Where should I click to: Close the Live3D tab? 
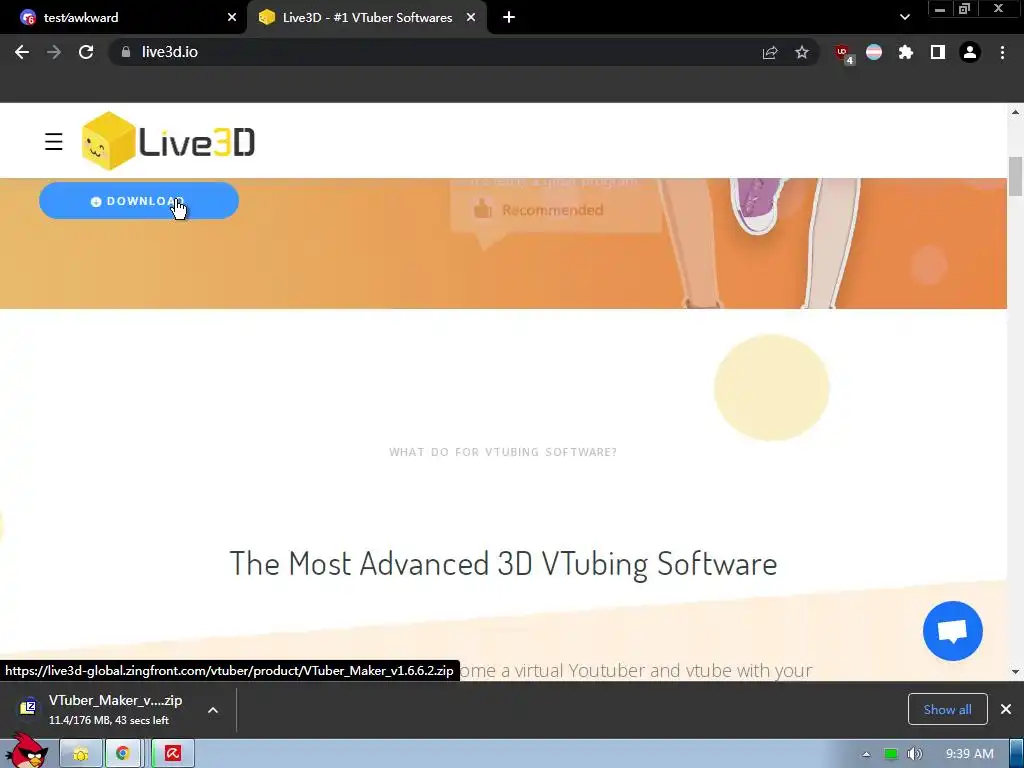click(x=471, y=18)
